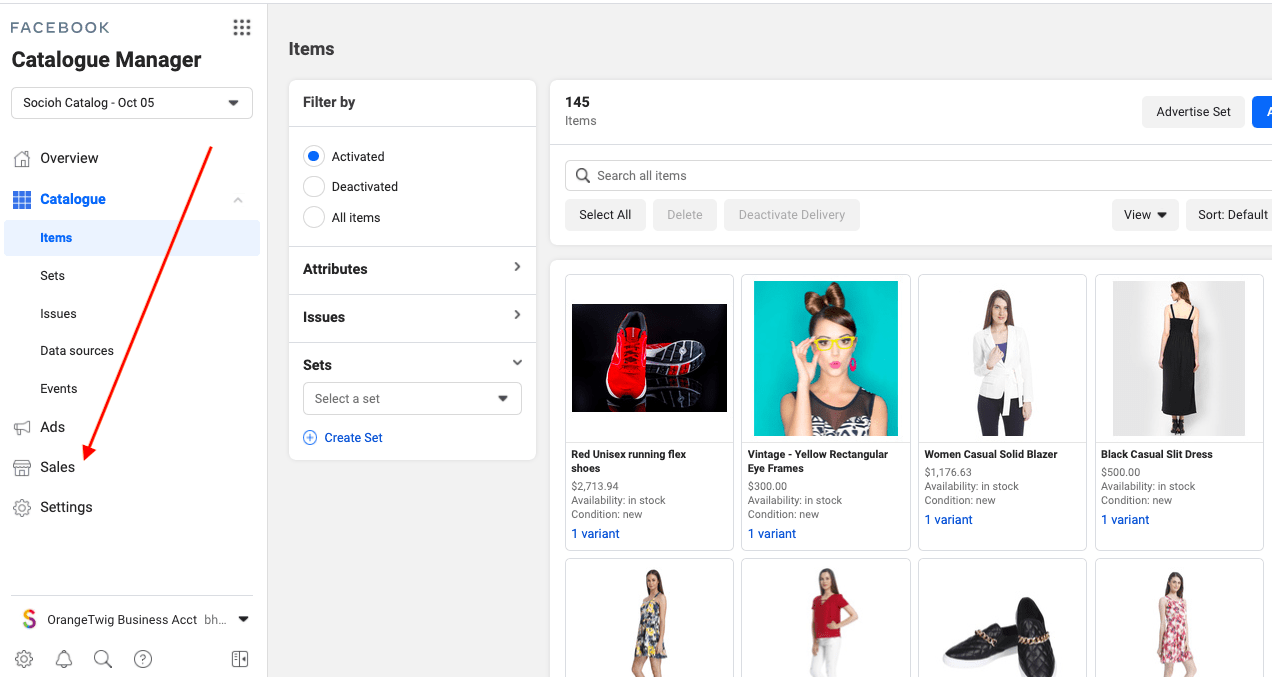Image resolution: width=1272 pixels, height=677 pixels.
Task: Open the help question mark icon
Action: click(143, 659)
